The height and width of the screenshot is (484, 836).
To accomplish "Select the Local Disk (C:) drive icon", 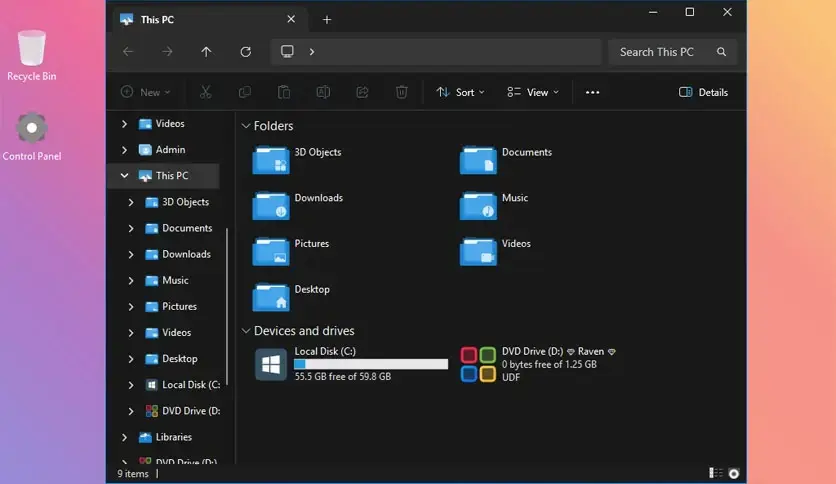I will point(271,365).
